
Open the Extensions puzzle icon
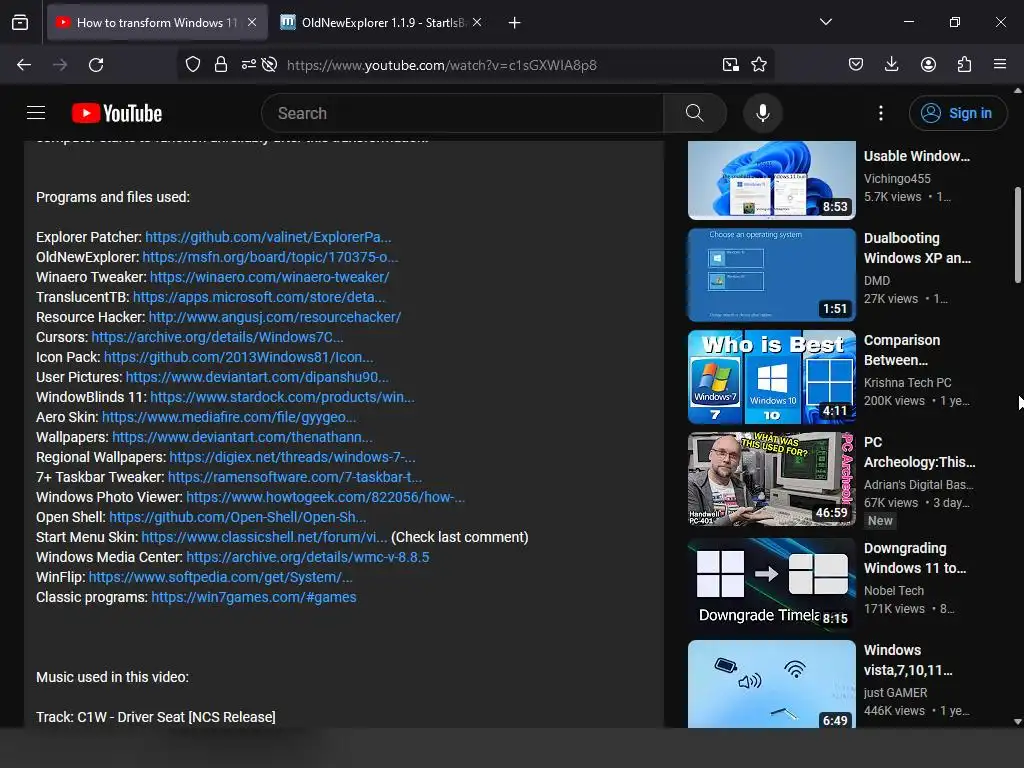click(964, 65)
